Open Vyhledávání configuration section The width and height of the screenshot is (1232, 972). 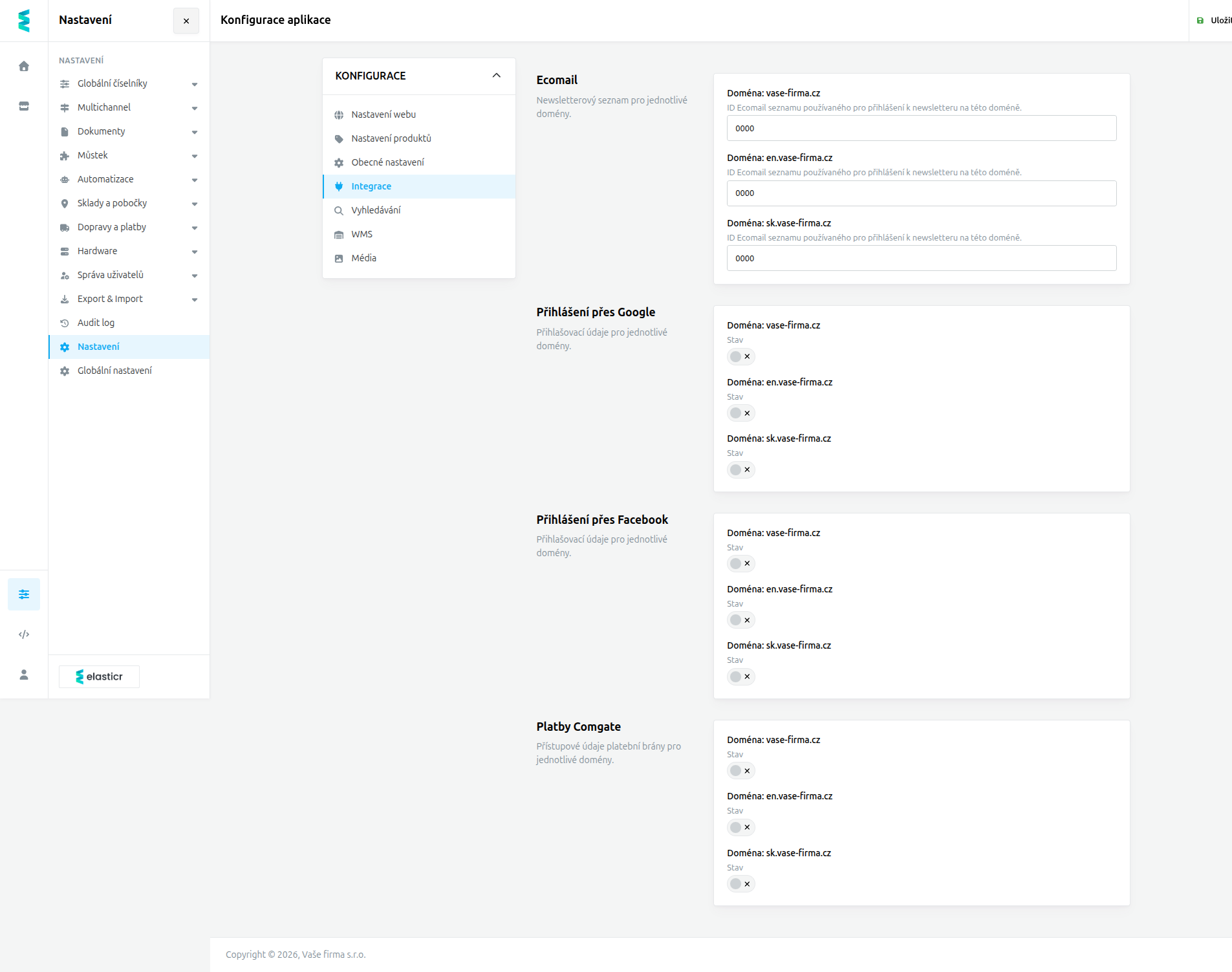419,210
